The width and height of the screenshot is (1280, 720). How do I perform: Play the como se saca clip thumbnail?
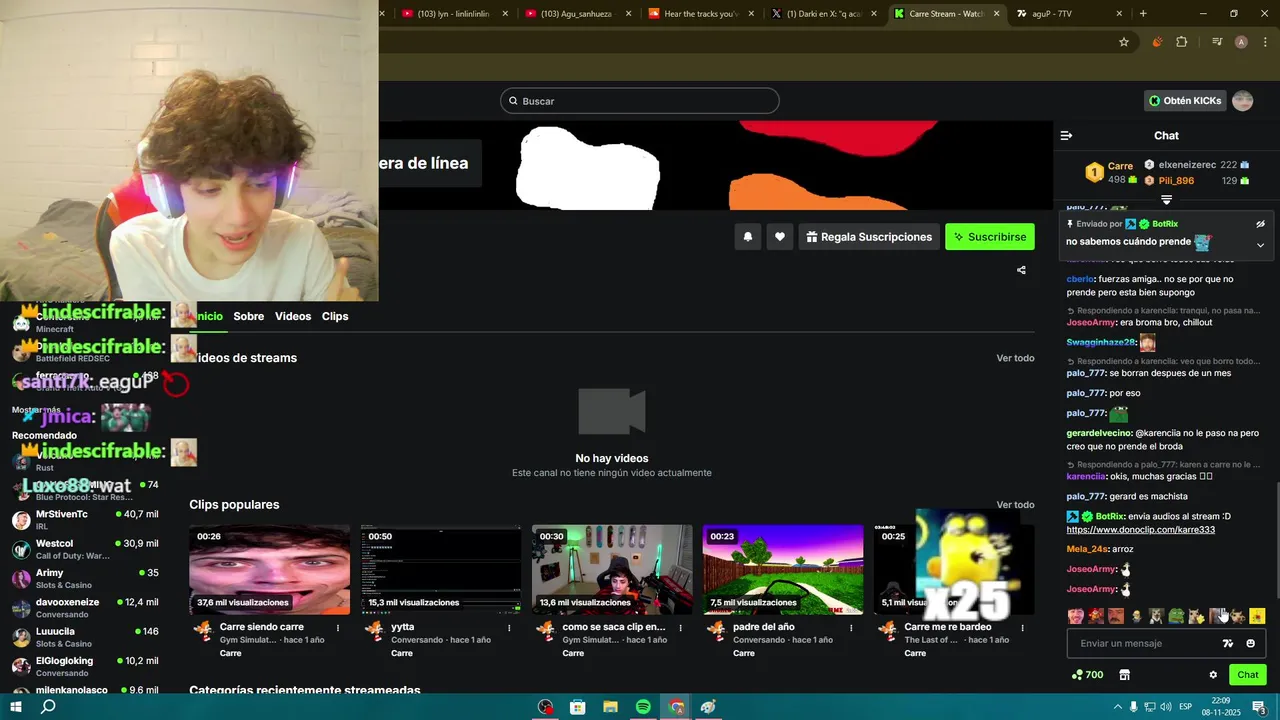click(612, 570)
